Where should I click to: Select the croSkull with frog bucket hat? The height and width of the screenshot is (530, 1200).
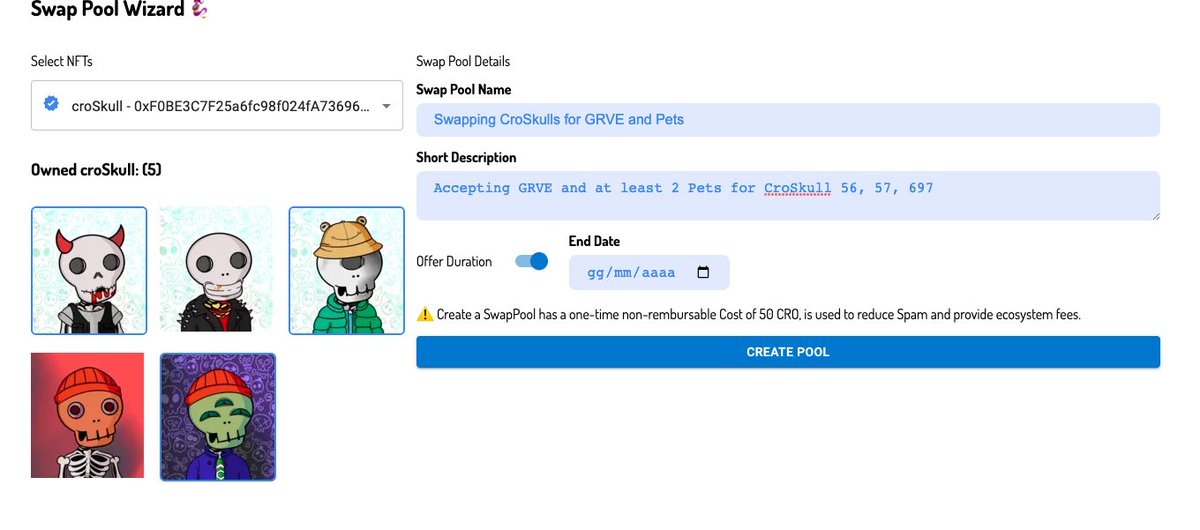pos(347,270)
